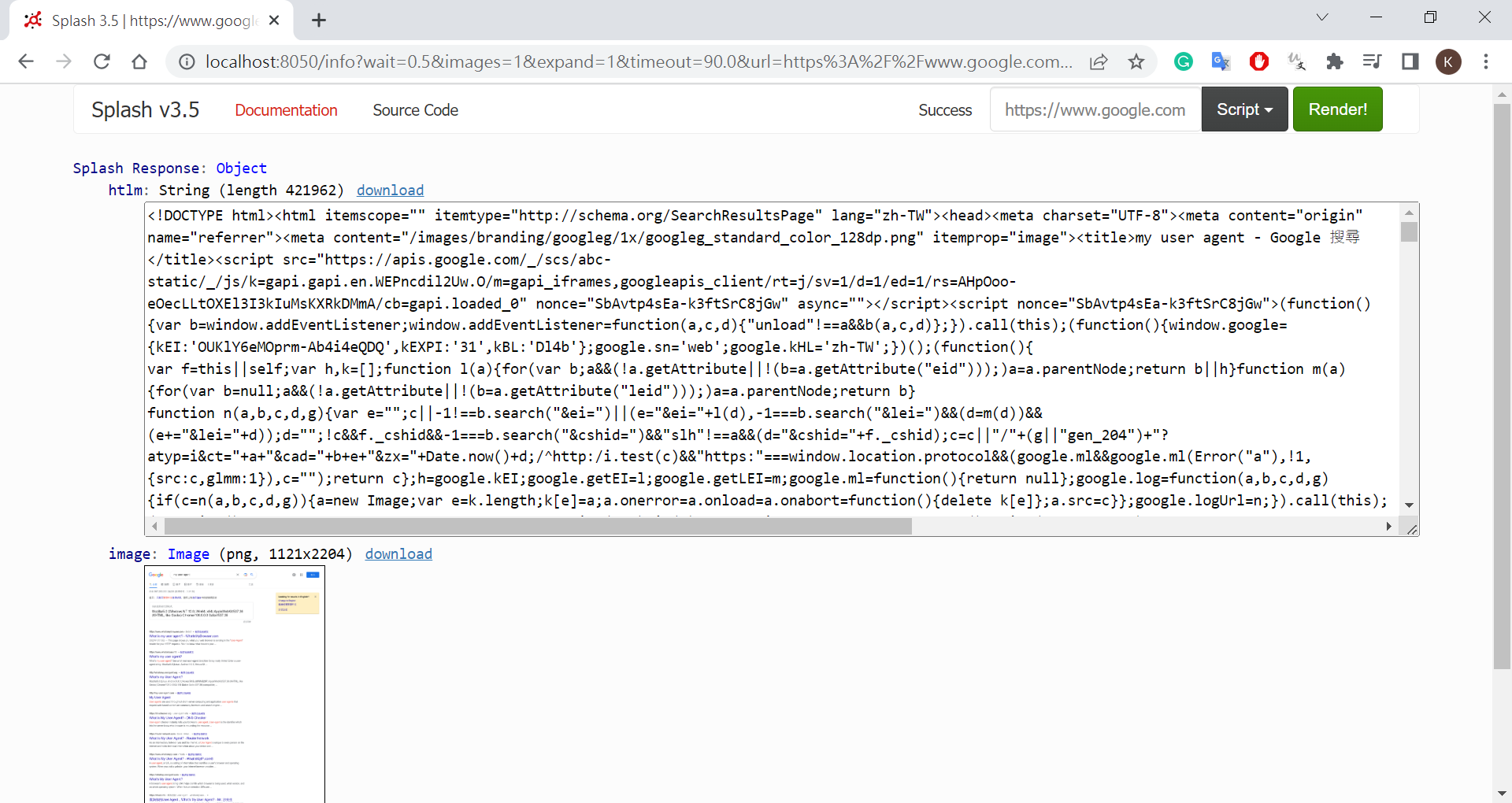Open the Documentation link
This screenshot has width=1512, height=803.
[286, 110]
